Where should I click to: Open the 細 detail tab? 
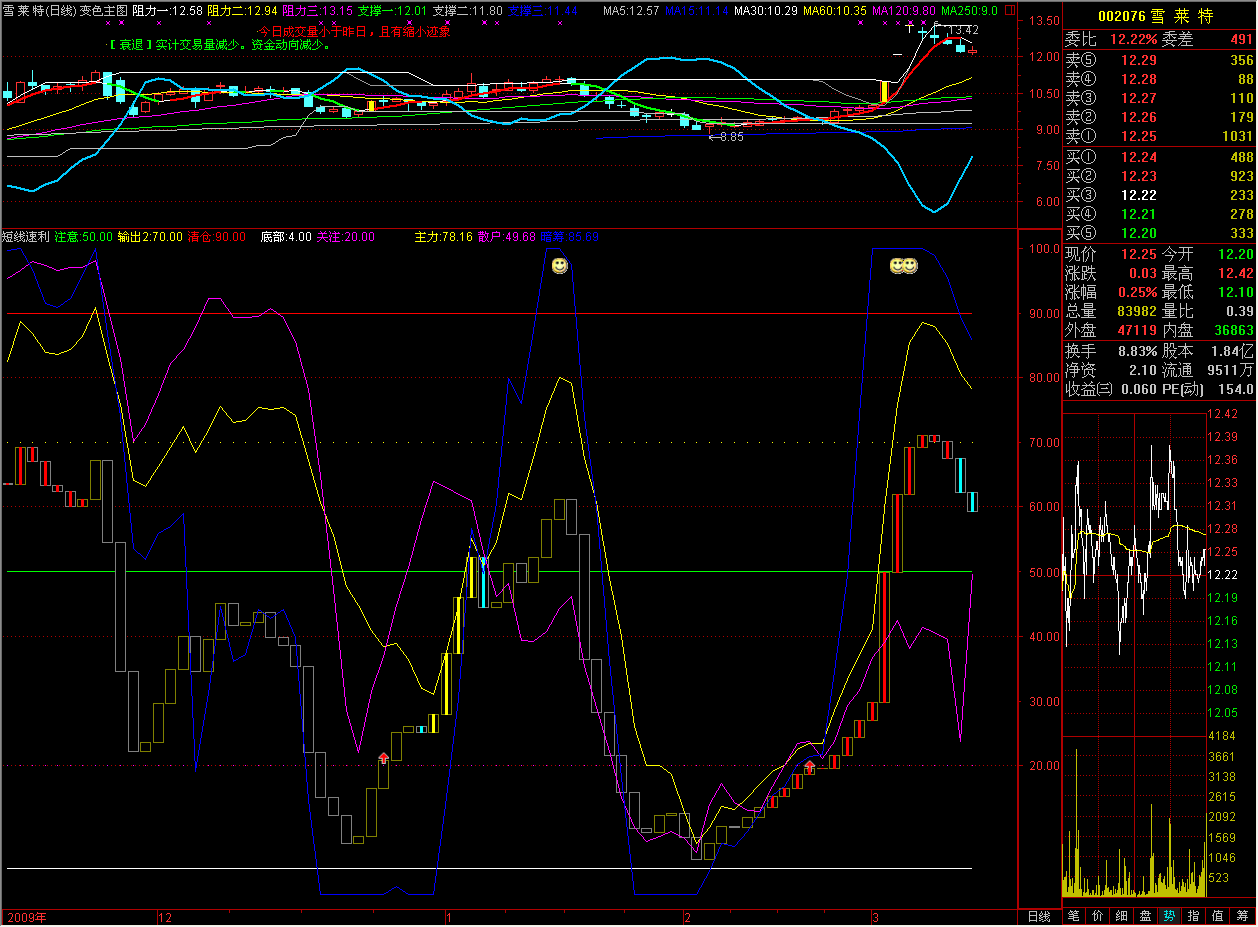tap(1122, 916)
